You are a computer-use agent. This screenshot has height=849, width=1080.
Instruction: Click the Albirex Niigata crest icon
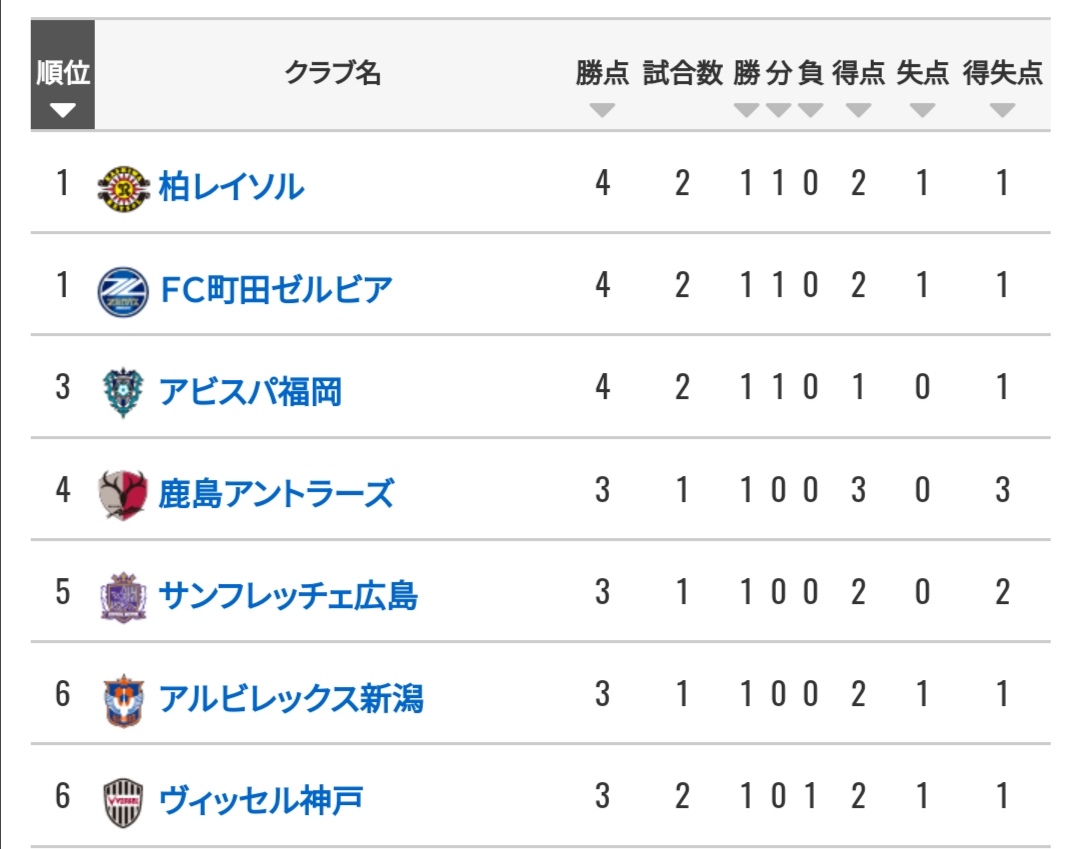pyautogui.click(x=123, y=700)
